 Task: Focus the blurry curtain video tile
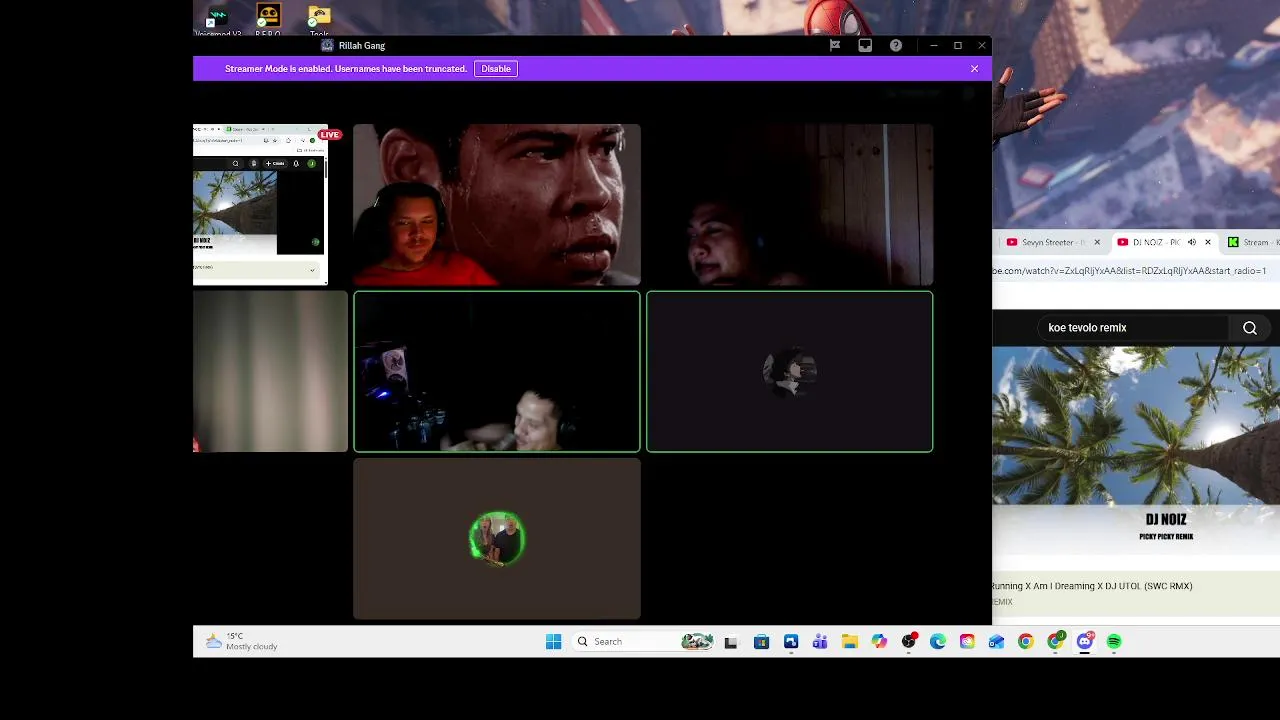(x=270, y=372)
